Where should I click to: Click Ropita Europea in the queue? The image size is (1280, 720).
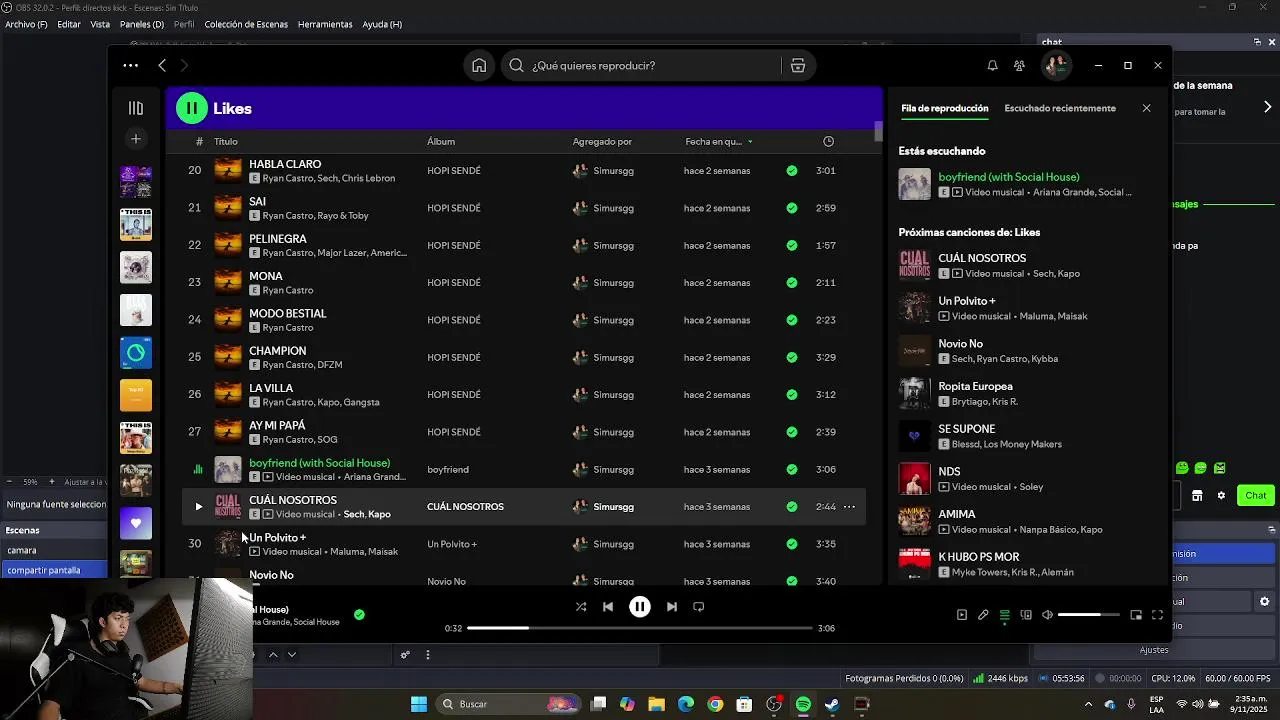pos(975,386)
